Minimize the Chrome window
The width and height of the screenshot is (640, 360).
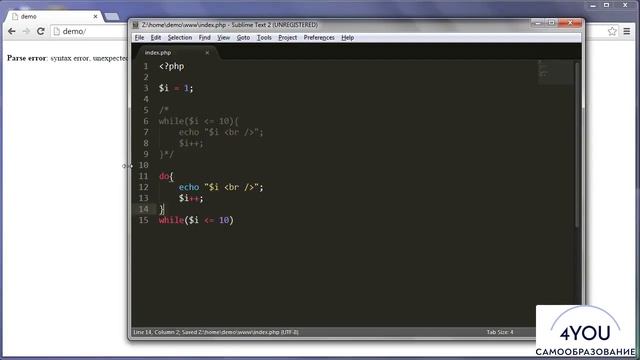pos(593,5)
